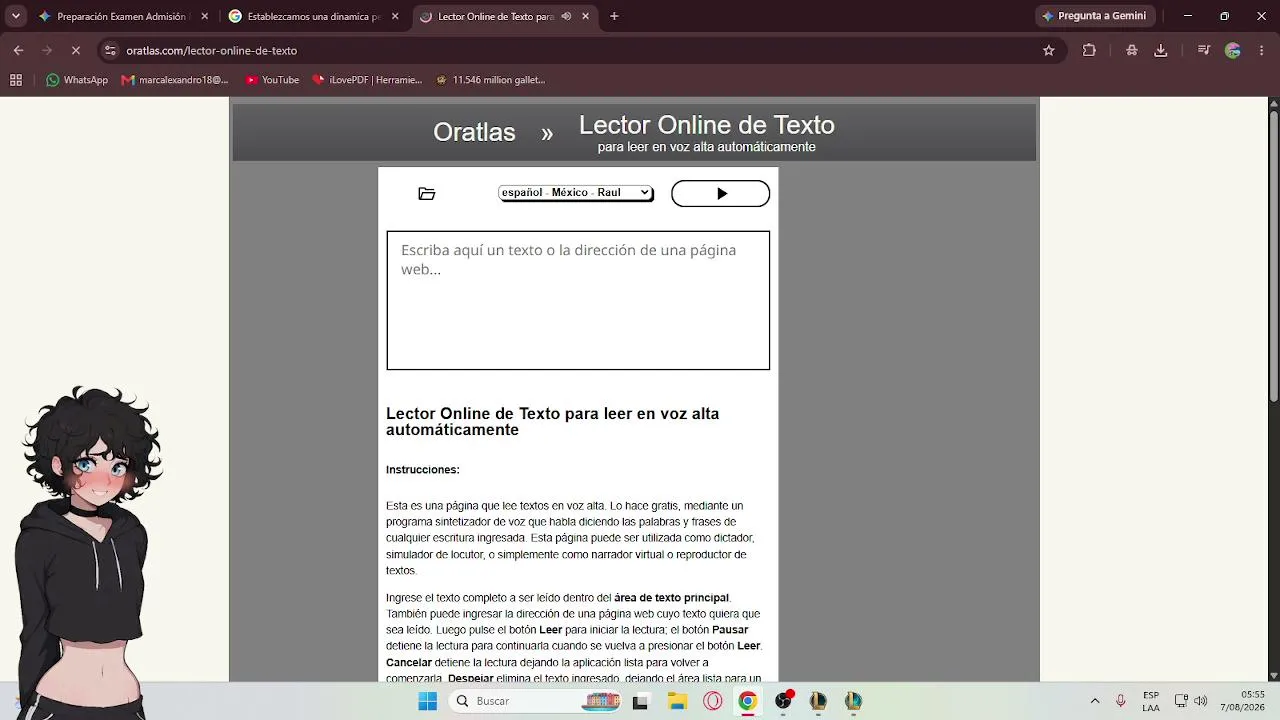Open the YouTube bookmark
1280x720 pixels.
[x=272, y=80]
